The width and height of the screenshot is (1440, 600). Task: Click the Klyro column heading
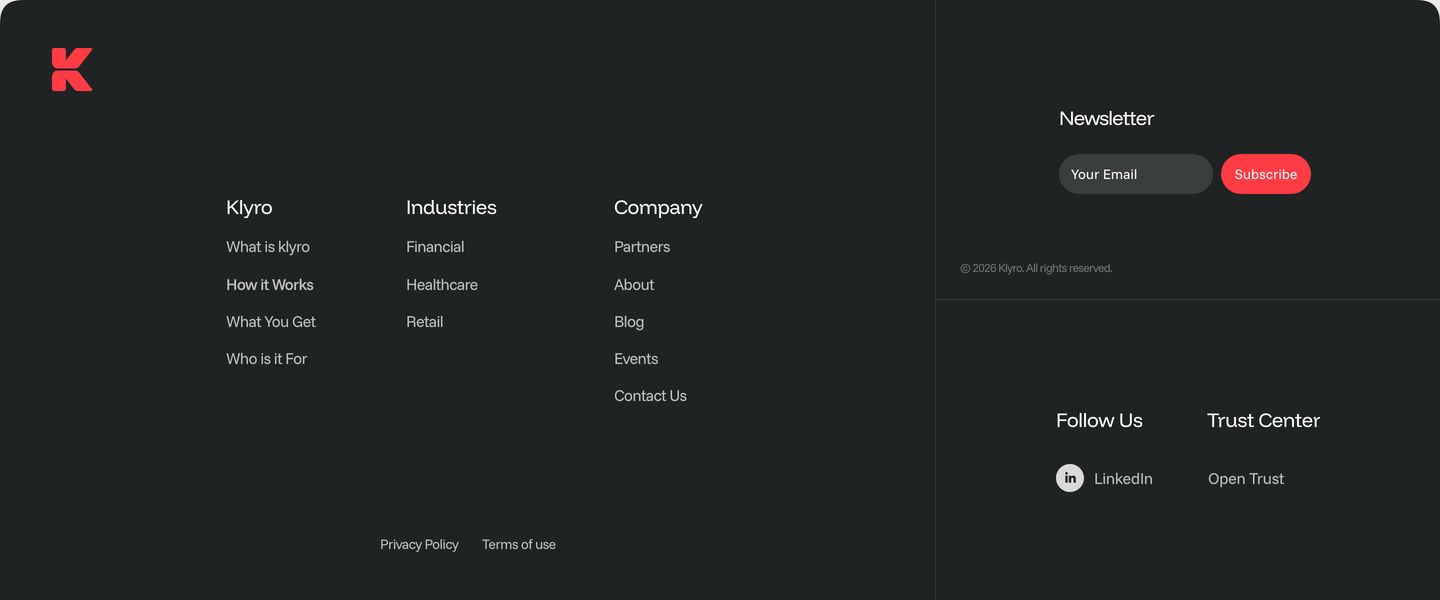pyautogui.click(x=249, y=208)
